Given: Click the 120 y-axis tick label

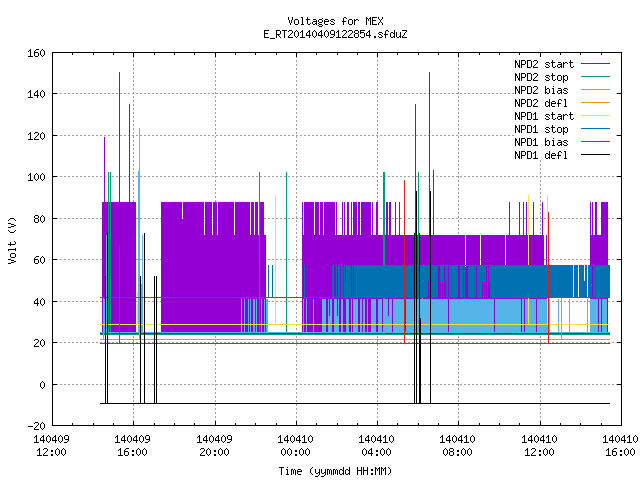Looking at the screenshot, I should click(x=36, y=136).
